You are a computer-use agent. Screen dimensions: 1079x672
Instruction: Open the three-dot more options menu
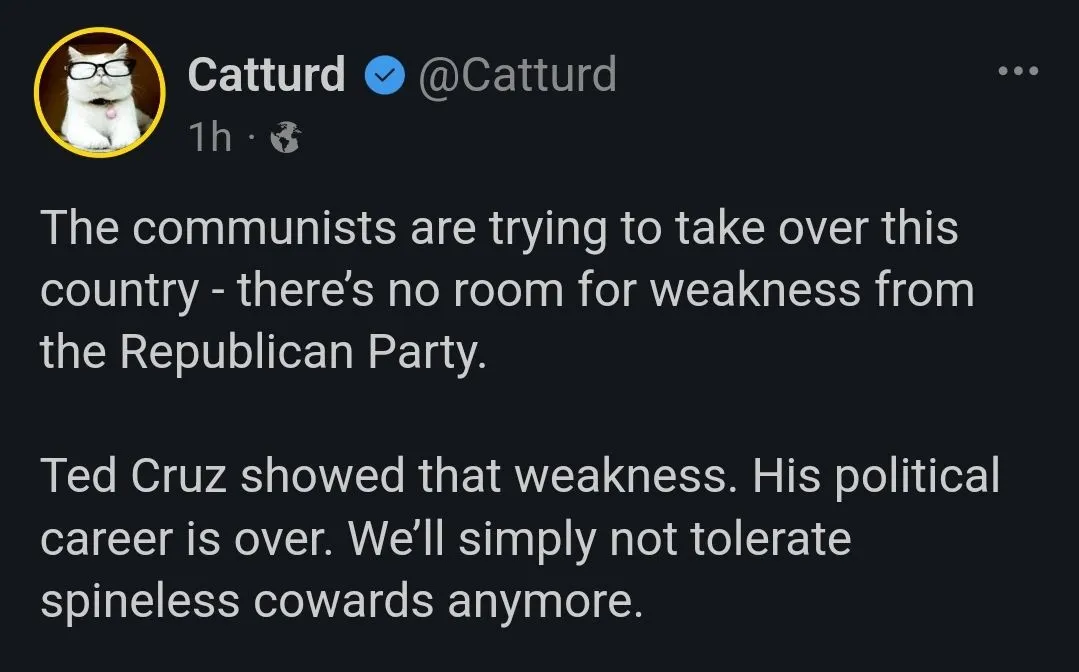point(1019,71)
